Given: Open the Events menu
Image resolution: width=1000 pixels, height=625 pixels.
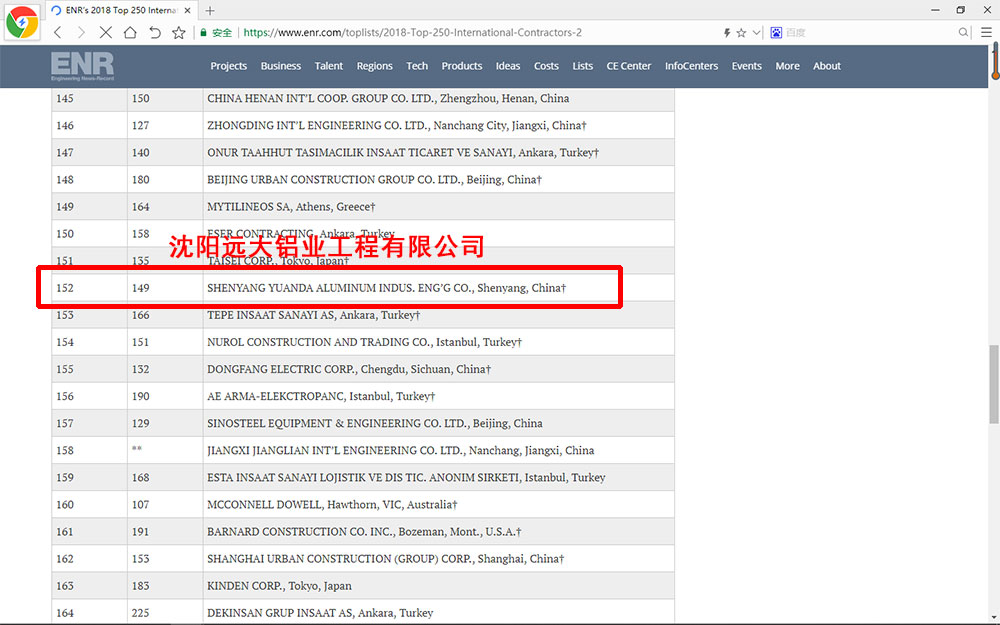Looking at the screenshot, I should pyautogui.click(x=746, y=66).
